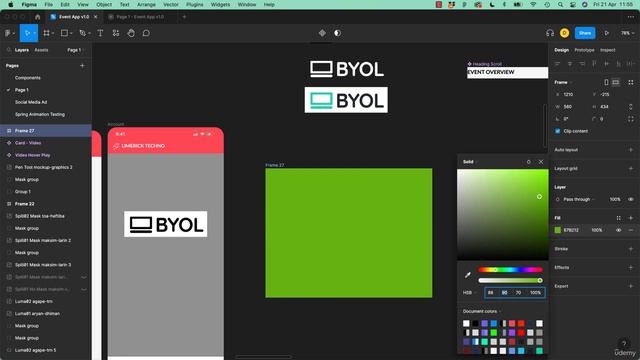Screen dimensions: 640x360
Task: Toggle fill visibility eye icon
Action: click(x=619, y=230)
